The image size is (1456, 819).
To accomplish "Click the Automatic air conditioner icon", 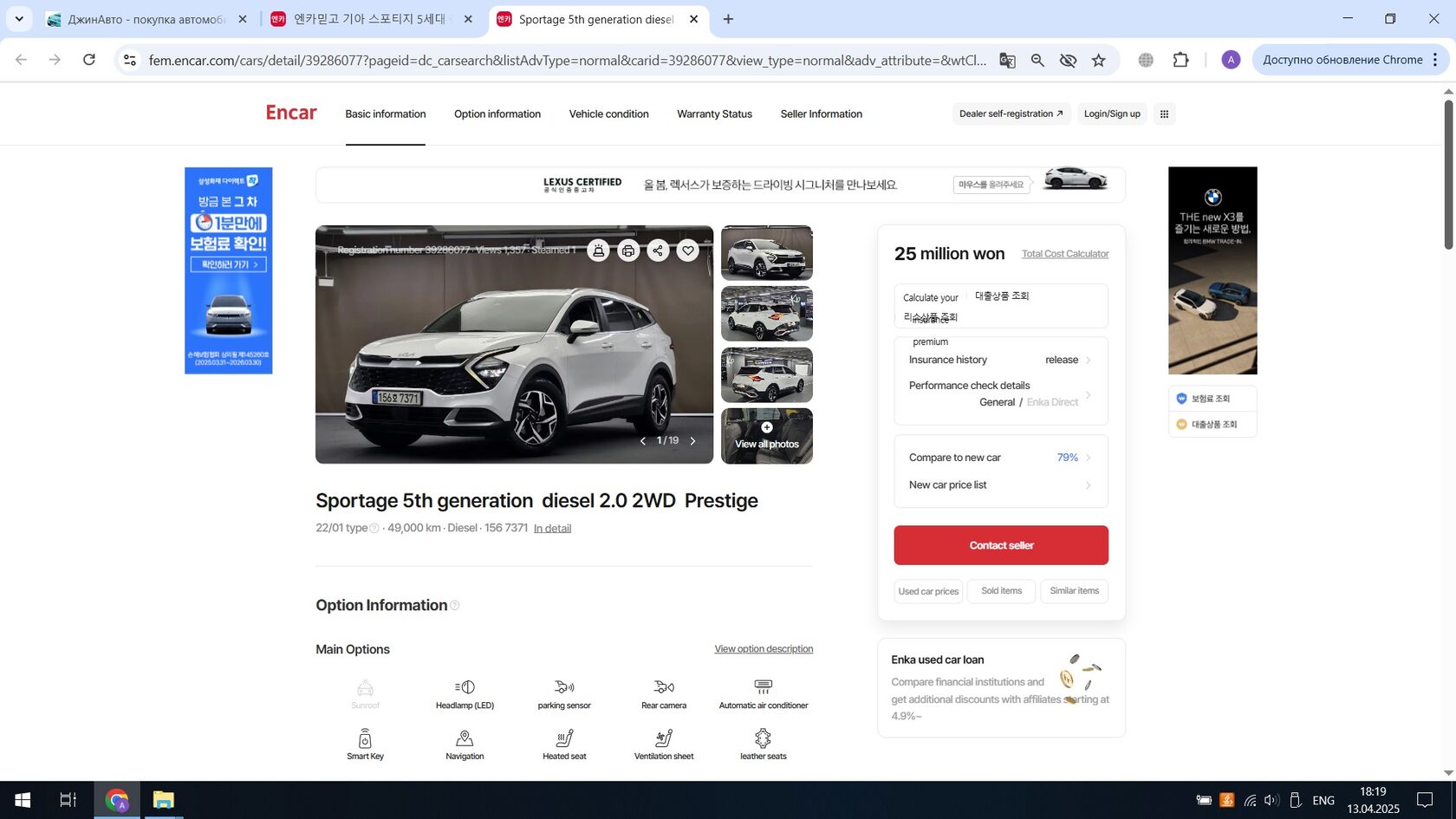I will tap(764, 687).
